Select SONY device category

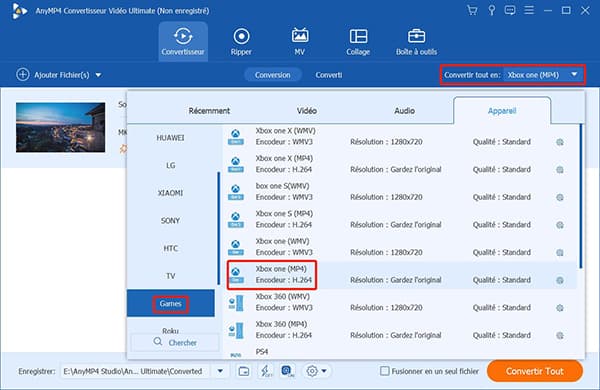170,220
